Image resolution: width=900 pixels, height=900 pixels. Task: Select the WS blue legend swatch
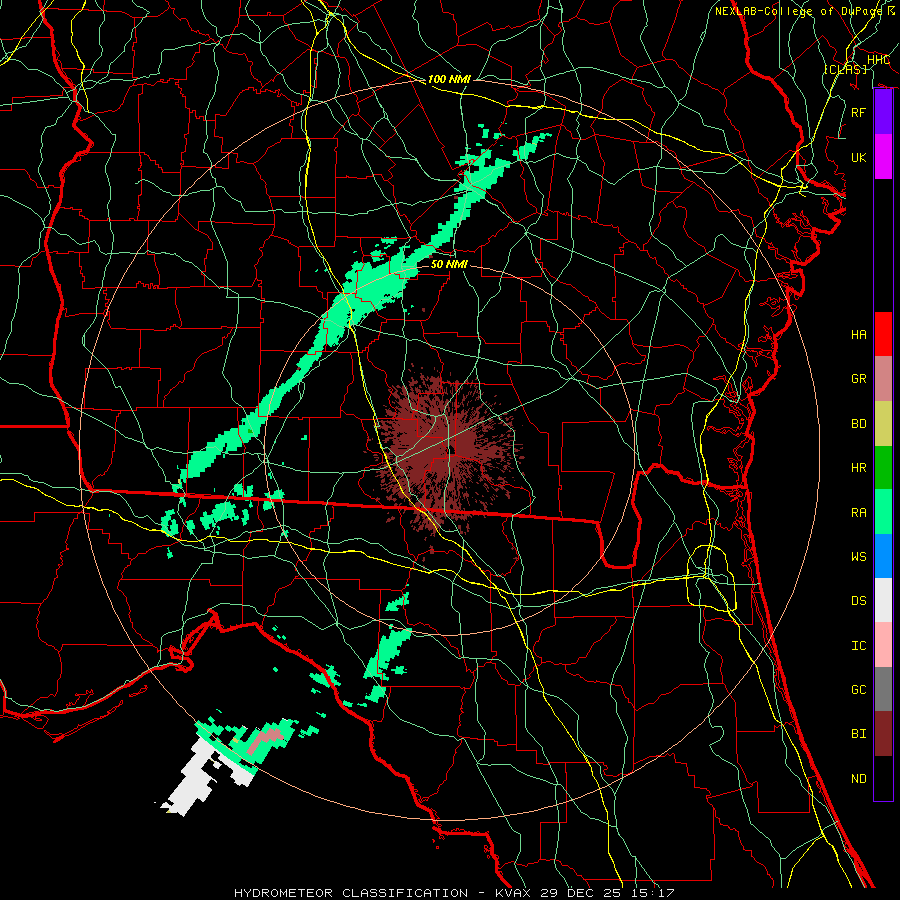tap(883, 556)
